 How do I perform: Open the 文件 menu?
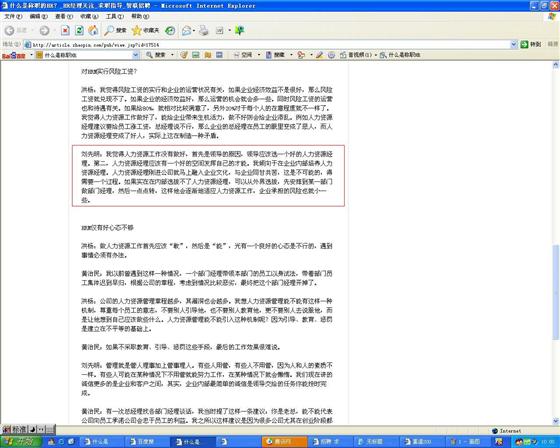(x=13, y=16)
